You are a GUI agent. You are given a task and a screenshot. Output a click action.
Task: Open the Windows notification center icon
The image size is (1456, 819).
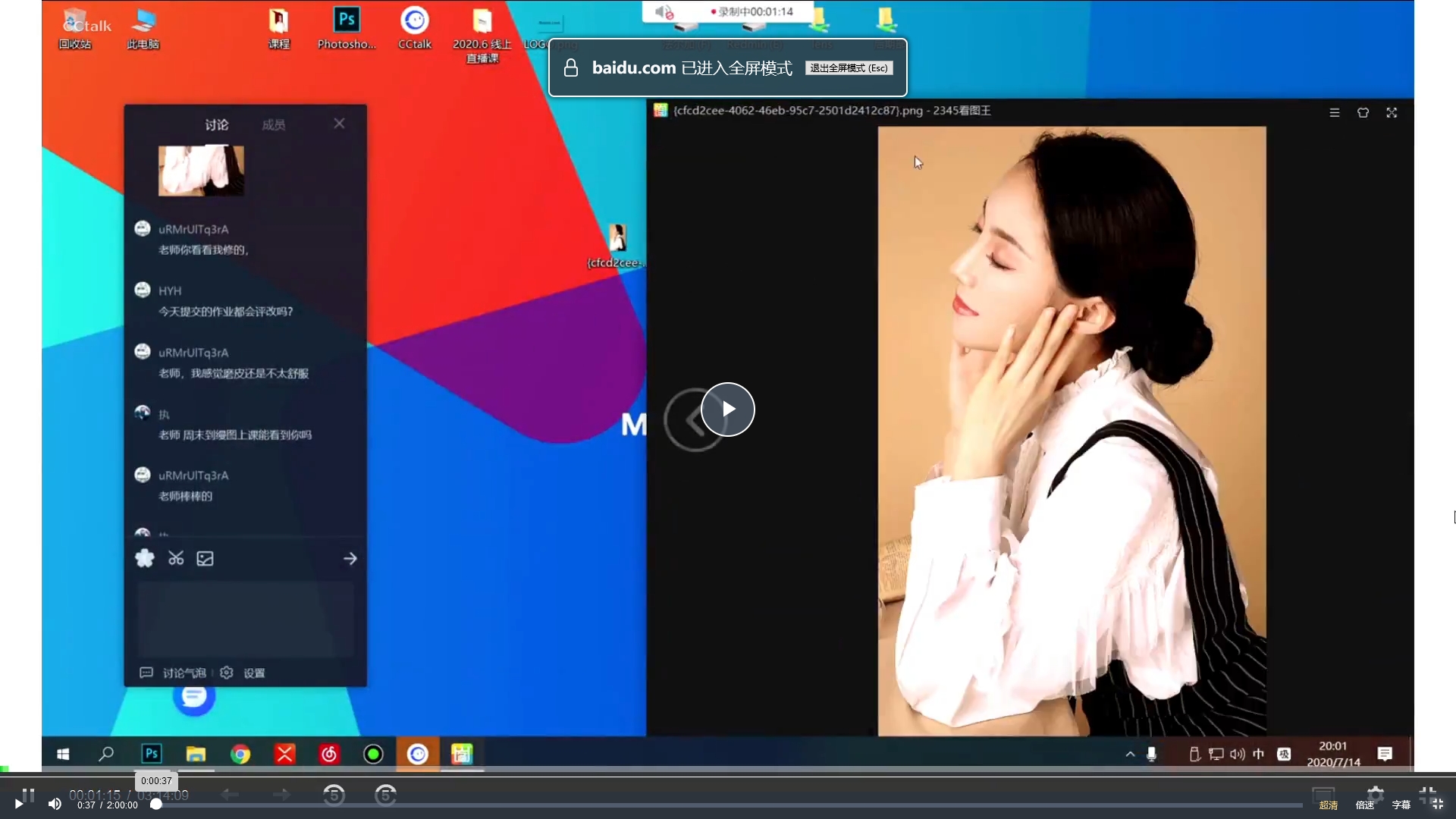pyautogui.click(x=1385, y=754)
